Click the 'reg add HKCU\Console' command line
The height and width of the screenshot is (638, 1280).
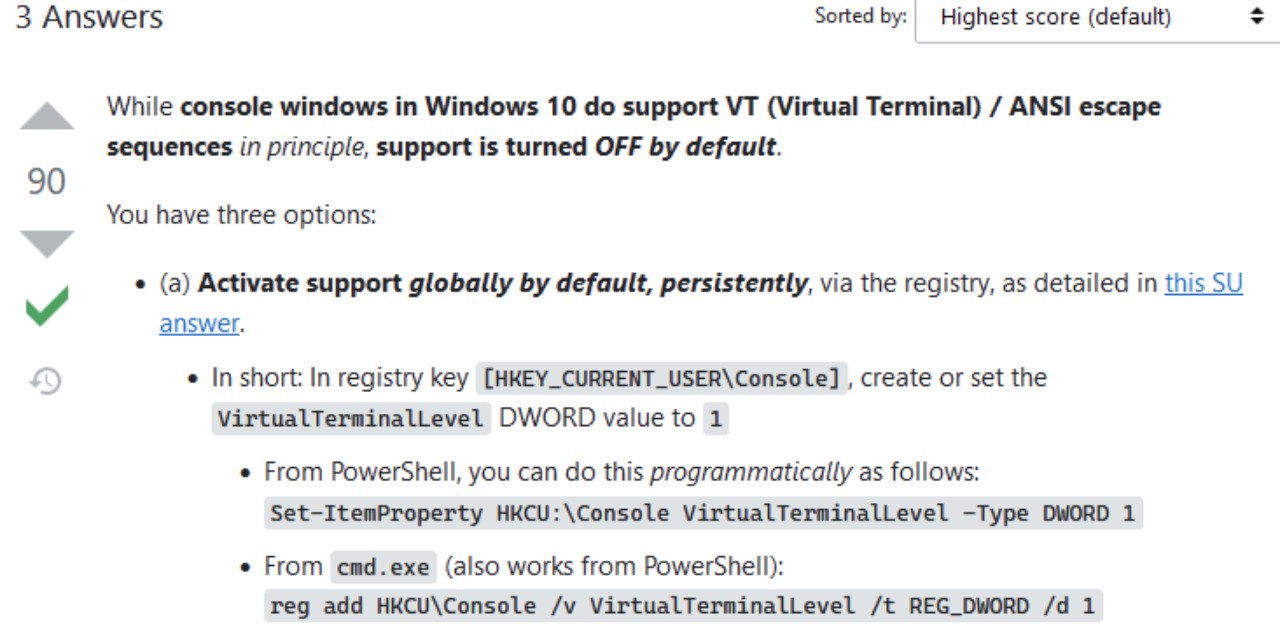point(683,606)
